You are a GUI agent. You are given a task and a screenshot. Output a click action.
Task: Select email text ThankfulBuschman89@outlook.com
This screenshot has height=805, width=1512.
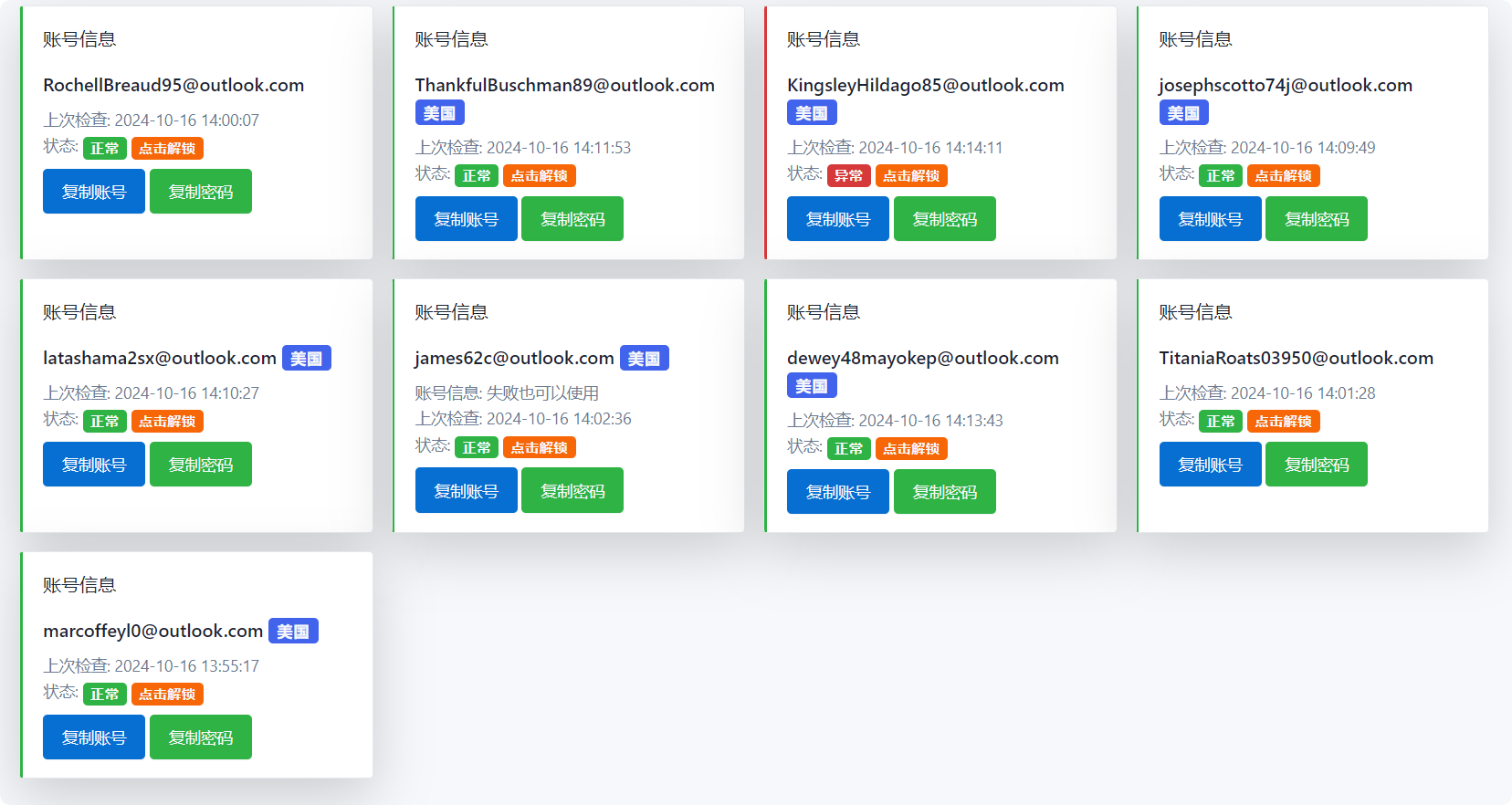(565, 85)
